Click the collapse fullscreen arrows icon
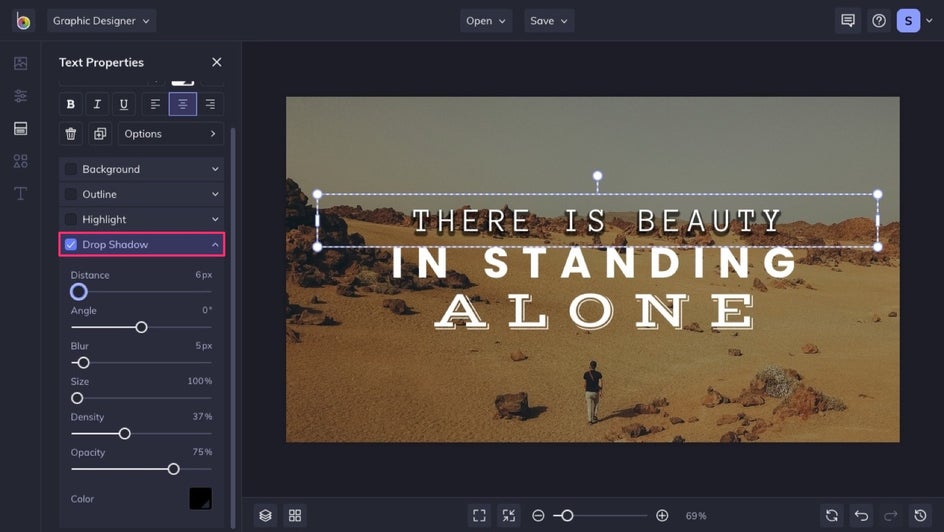The height and width of the screenshot is (532, 944). [x=509, y=516]
